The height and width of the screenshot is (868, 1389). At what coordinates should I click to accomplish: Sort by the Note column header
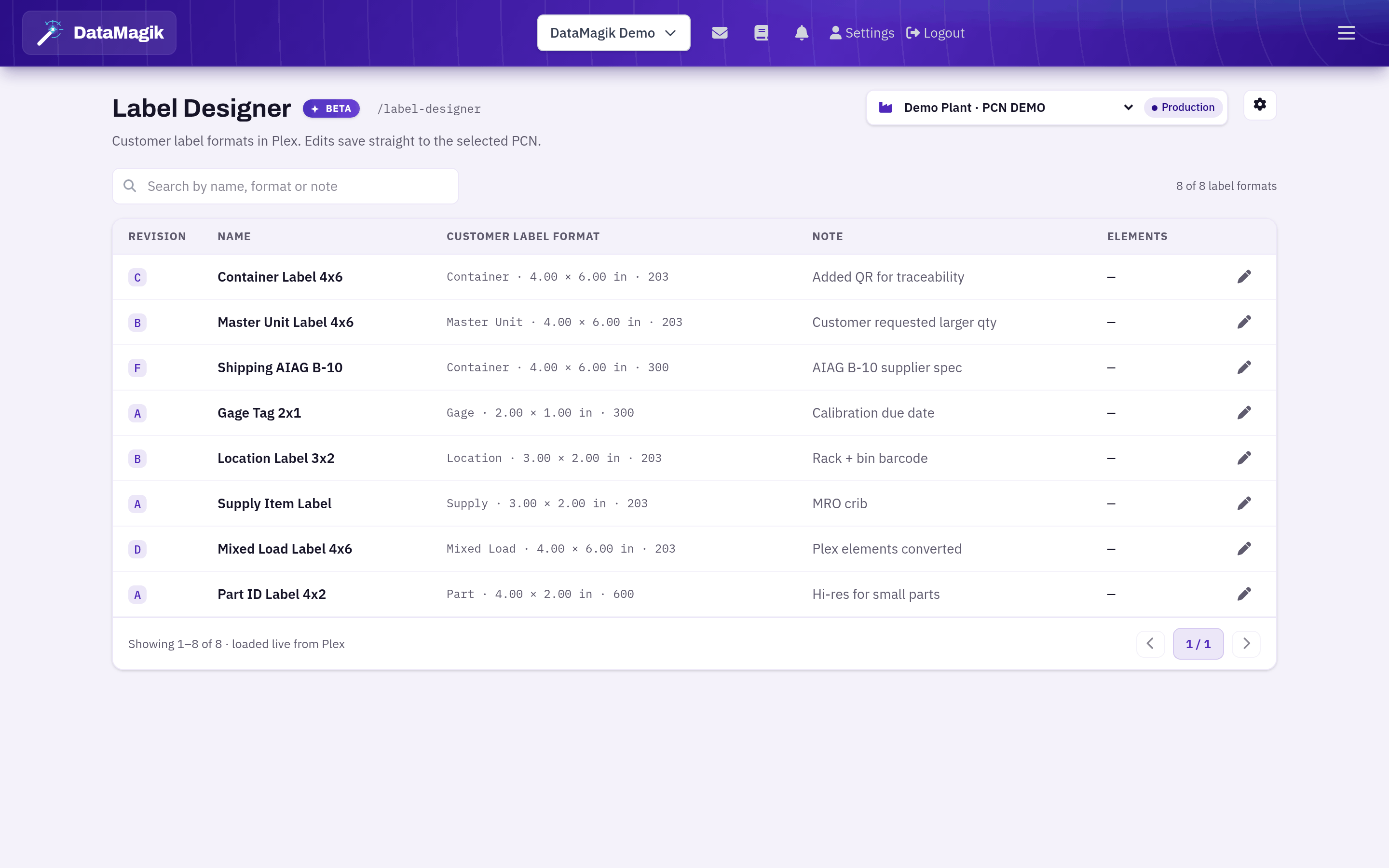pos(828,236)
